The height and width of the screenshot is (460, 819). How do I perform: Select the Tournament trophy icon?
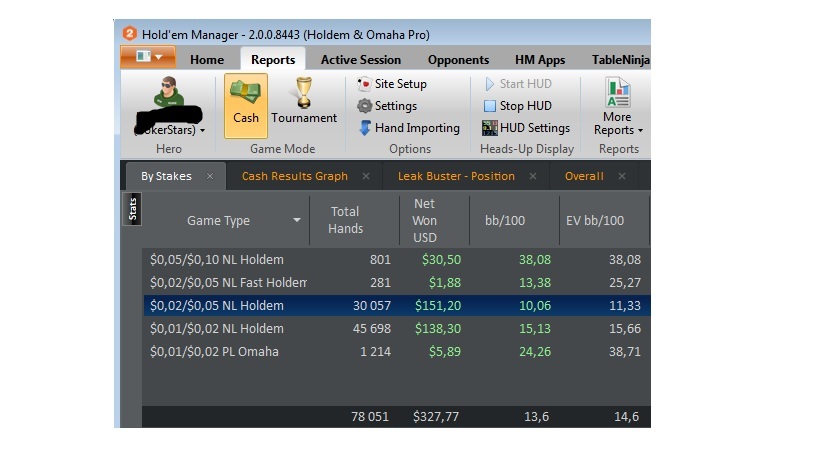click(x=303, y=105)
